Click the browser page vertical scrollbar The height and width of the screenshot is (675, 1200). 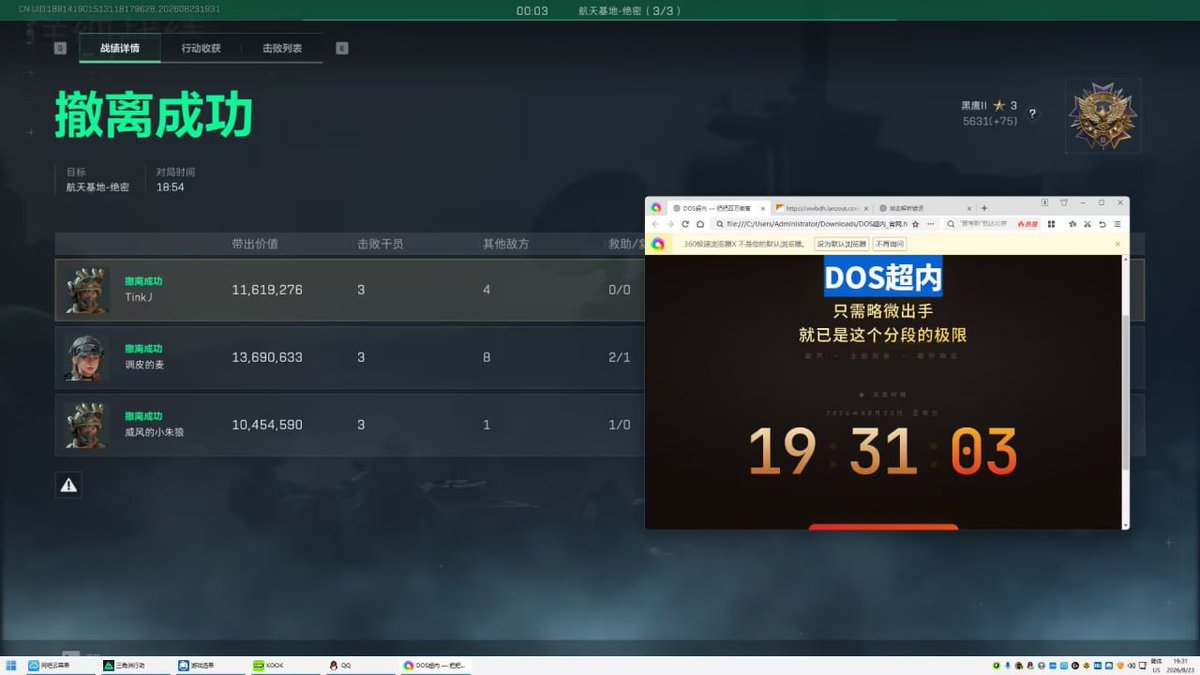pyautogui.click(x=1125, y=392)
